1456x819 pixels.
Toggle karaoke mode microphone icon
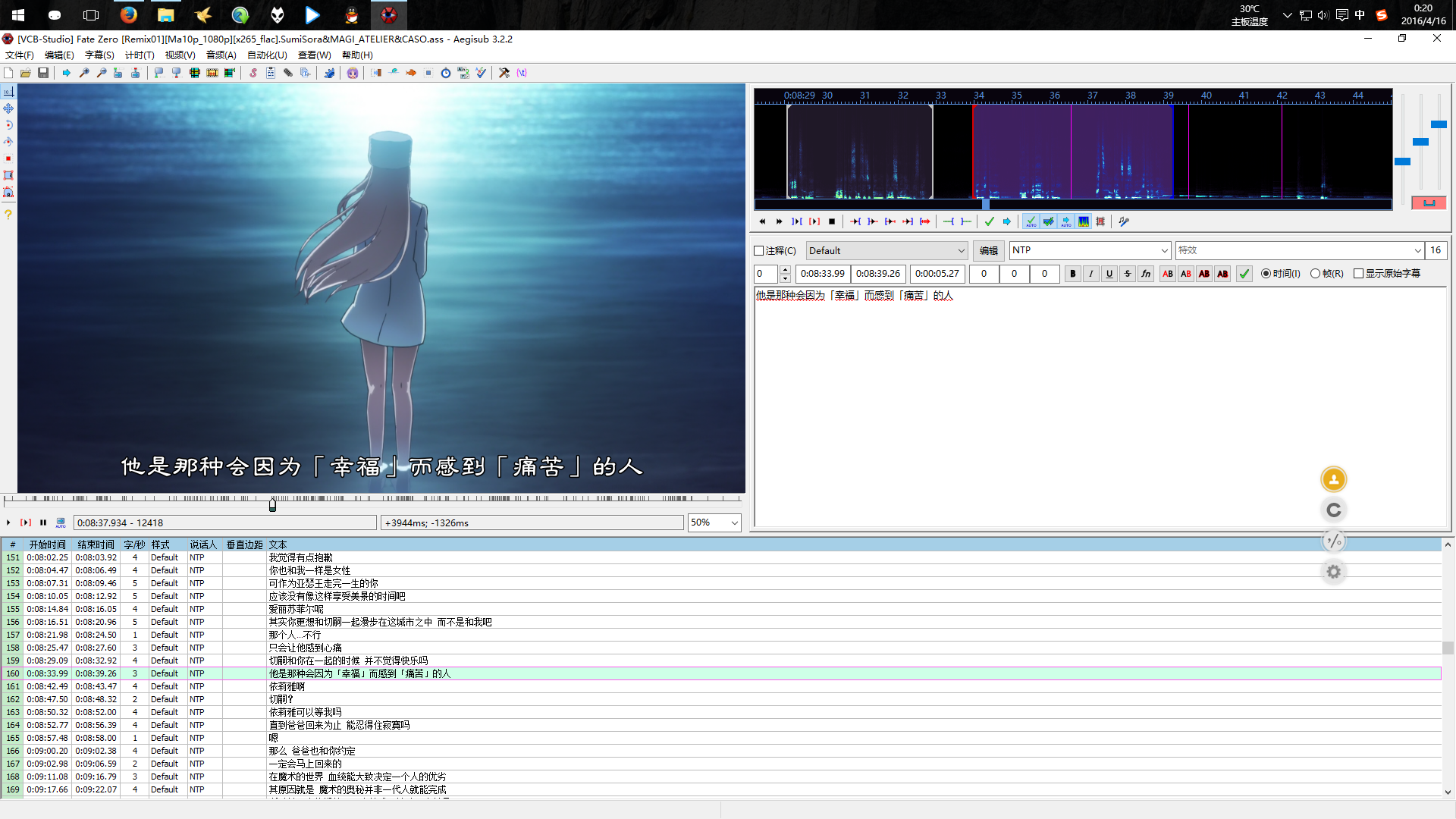[1124, 221]
